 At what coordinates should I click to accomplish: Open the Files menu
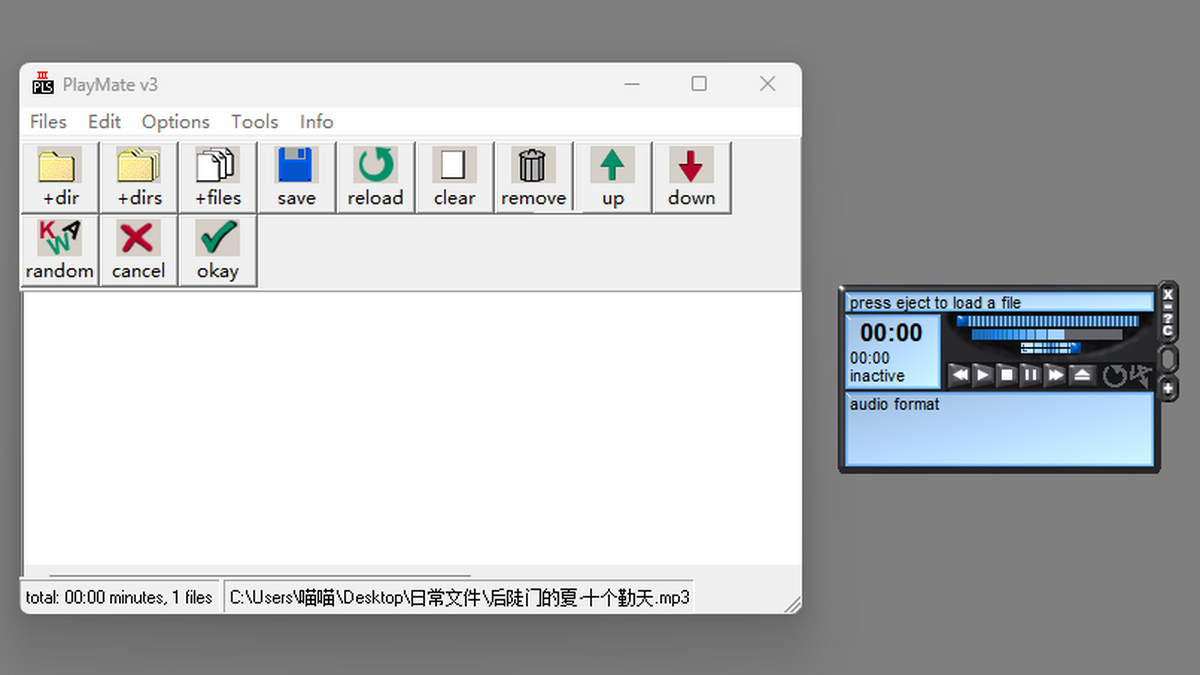tap(48, 122)
